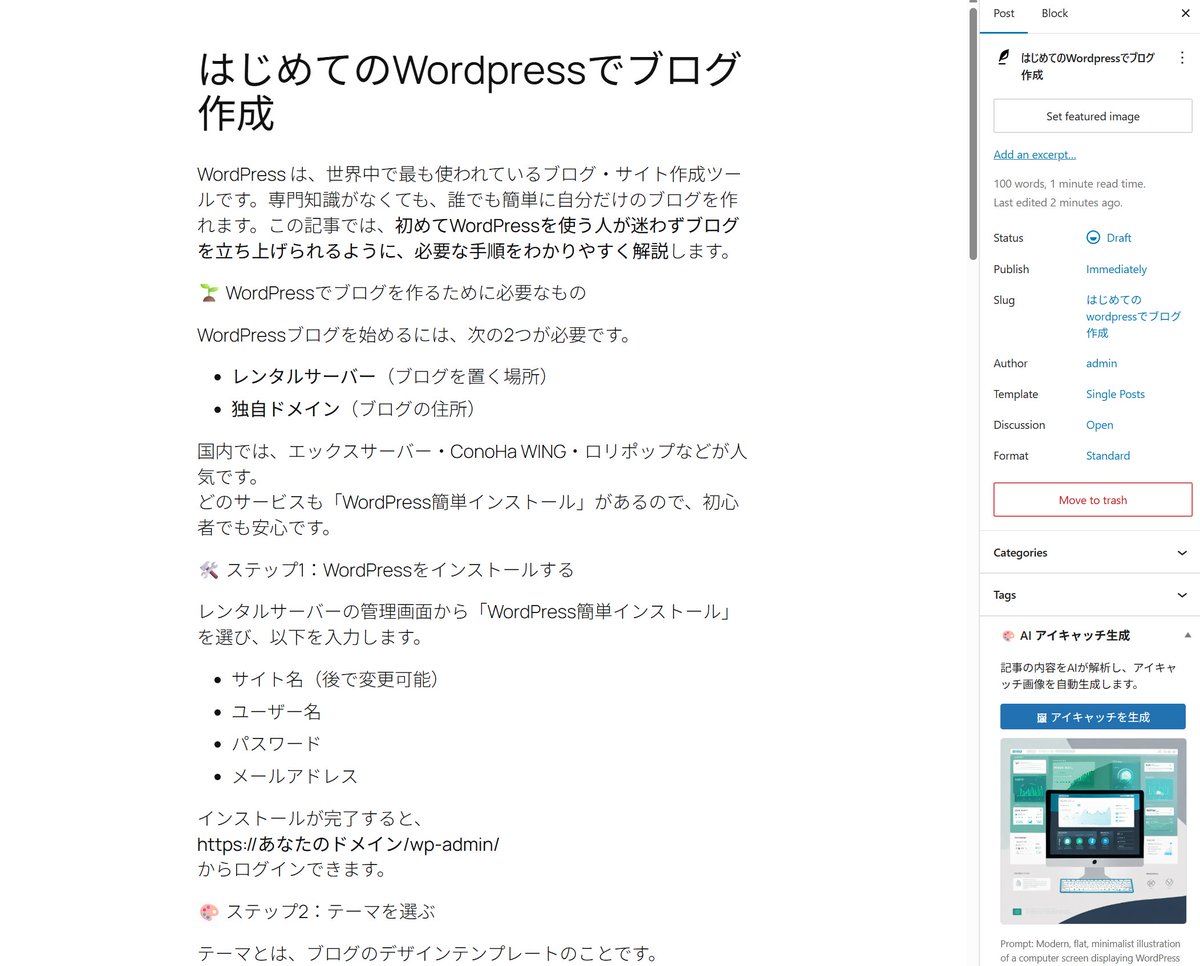The height and width of the screenshot is (966, 1200).
Task: Click palette icon beside AI アイキャッチ生成
Action: 1008,636
